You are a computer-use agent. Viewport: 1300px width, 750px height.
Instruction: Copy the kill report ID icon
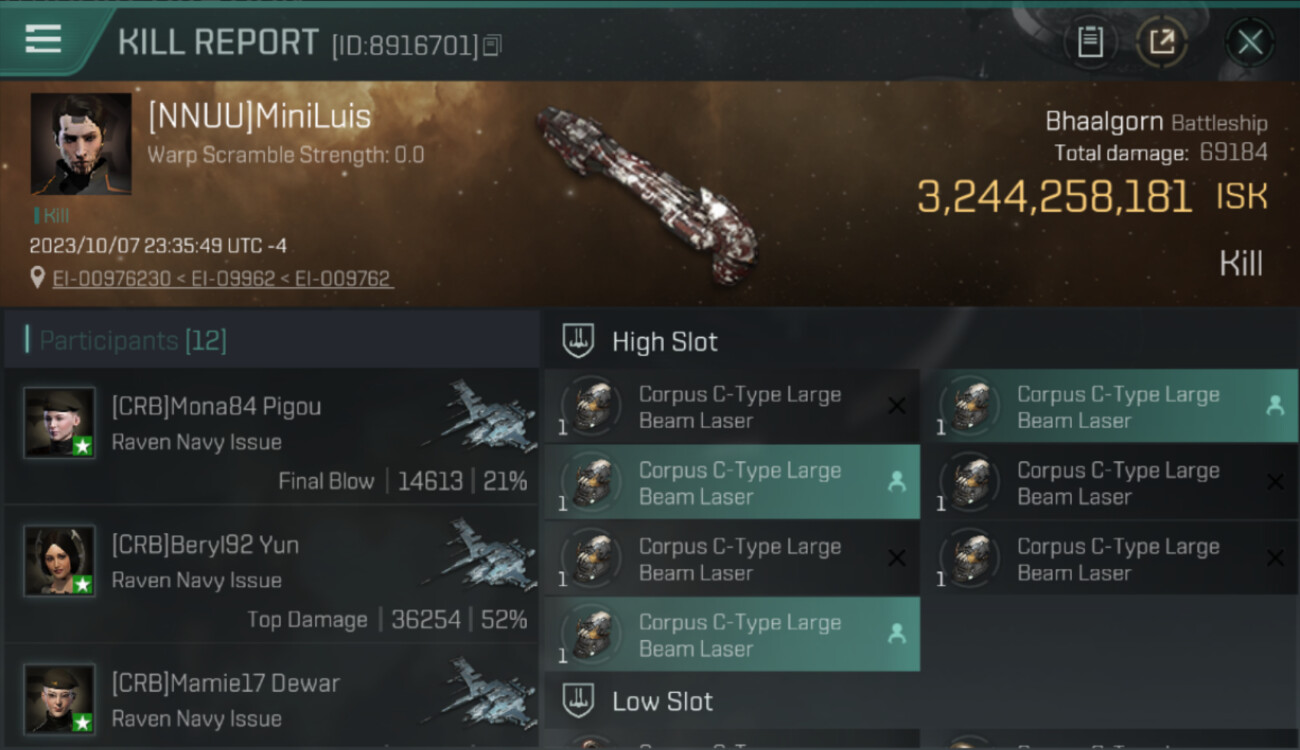491,45
